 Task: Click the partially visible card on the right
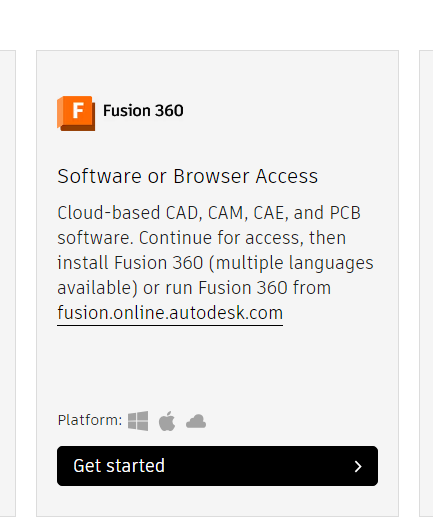426,283
